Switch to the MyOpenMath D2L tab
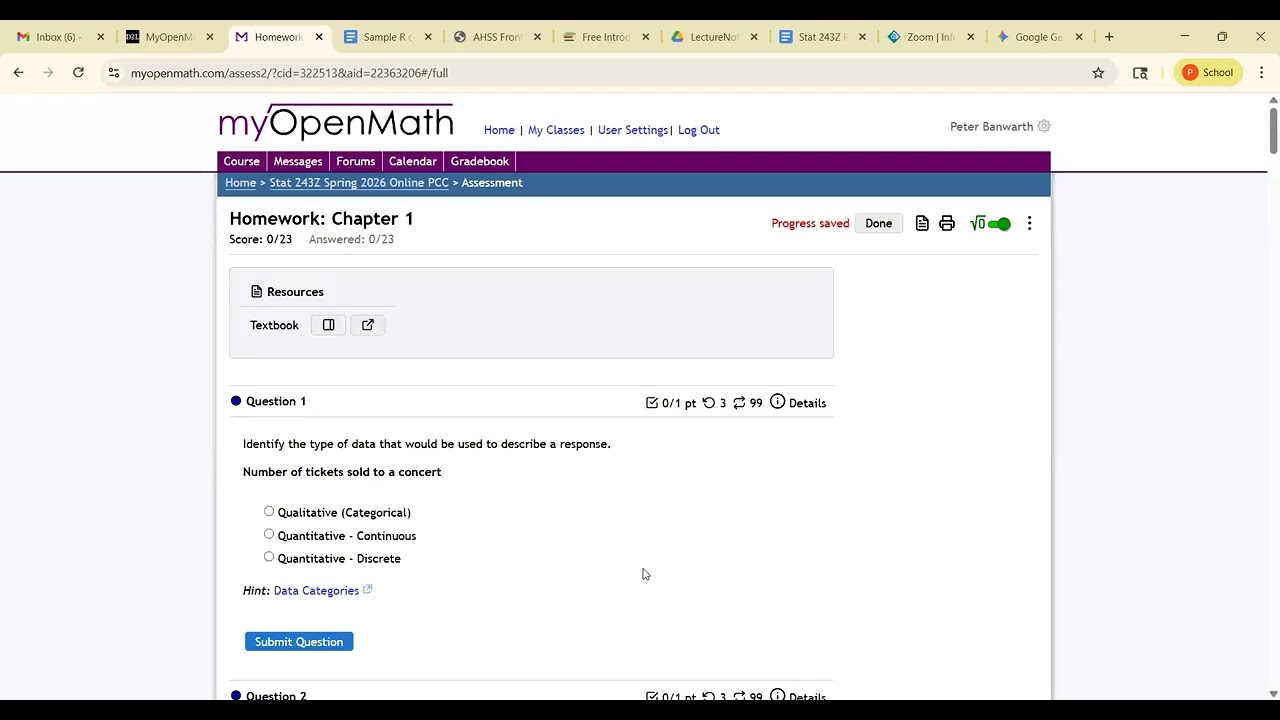 pyautogui.click(x=168, y=37)
